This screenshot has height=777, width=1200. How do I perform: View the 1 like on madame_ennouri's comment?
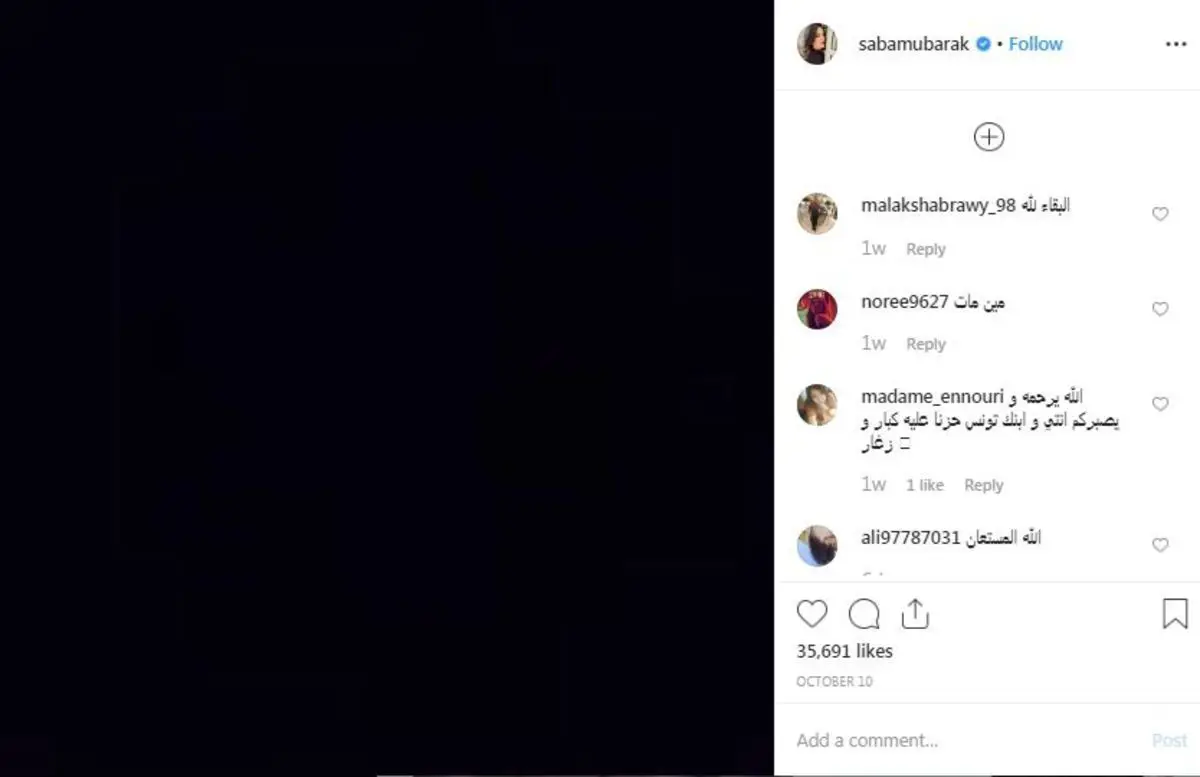coord(924,485)
